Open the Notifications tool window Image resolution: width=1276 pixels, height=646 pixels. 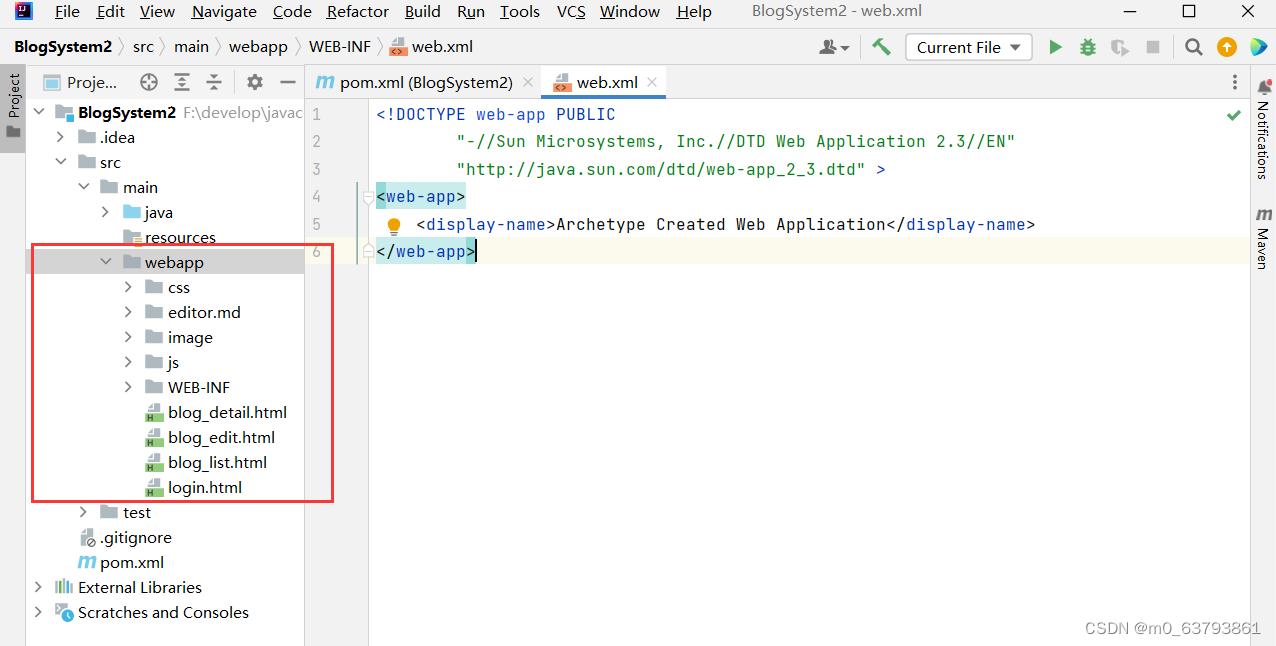click(x=1263, y=130)
